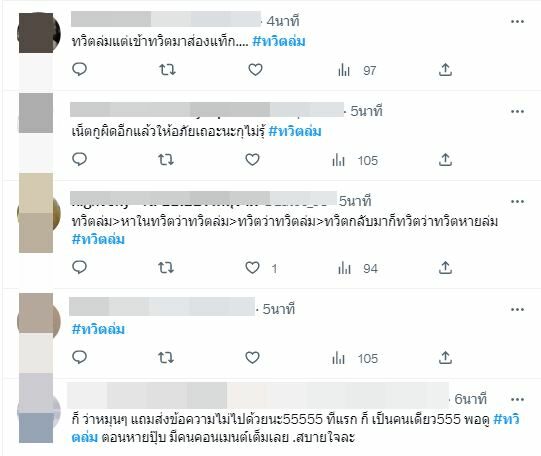Share the tweet with 94 views
The width and height of the screenshot is (541, 456).
pos(445,267)
